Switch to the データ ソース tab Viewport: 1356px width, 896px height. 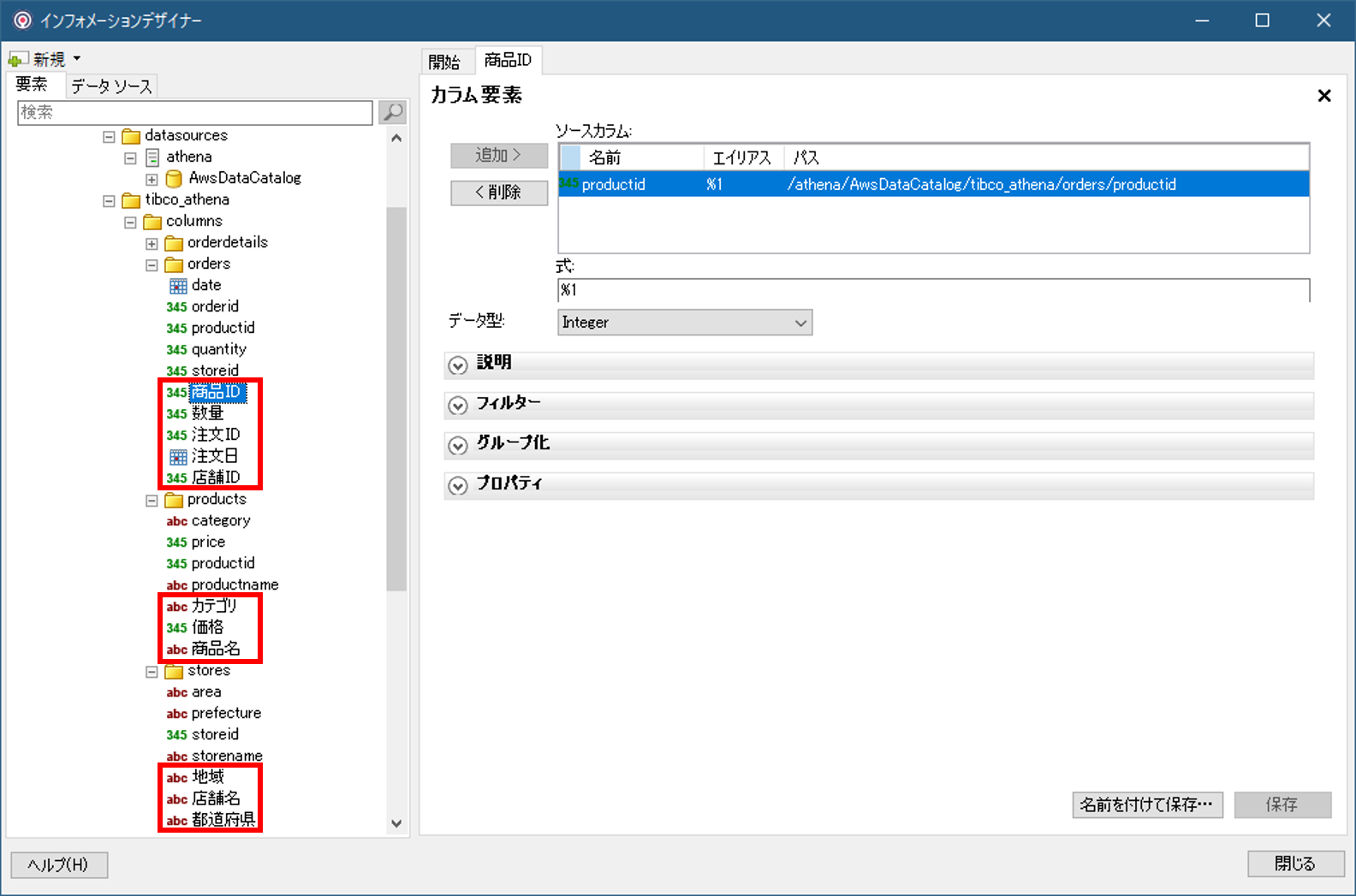[x=111, y=86]
